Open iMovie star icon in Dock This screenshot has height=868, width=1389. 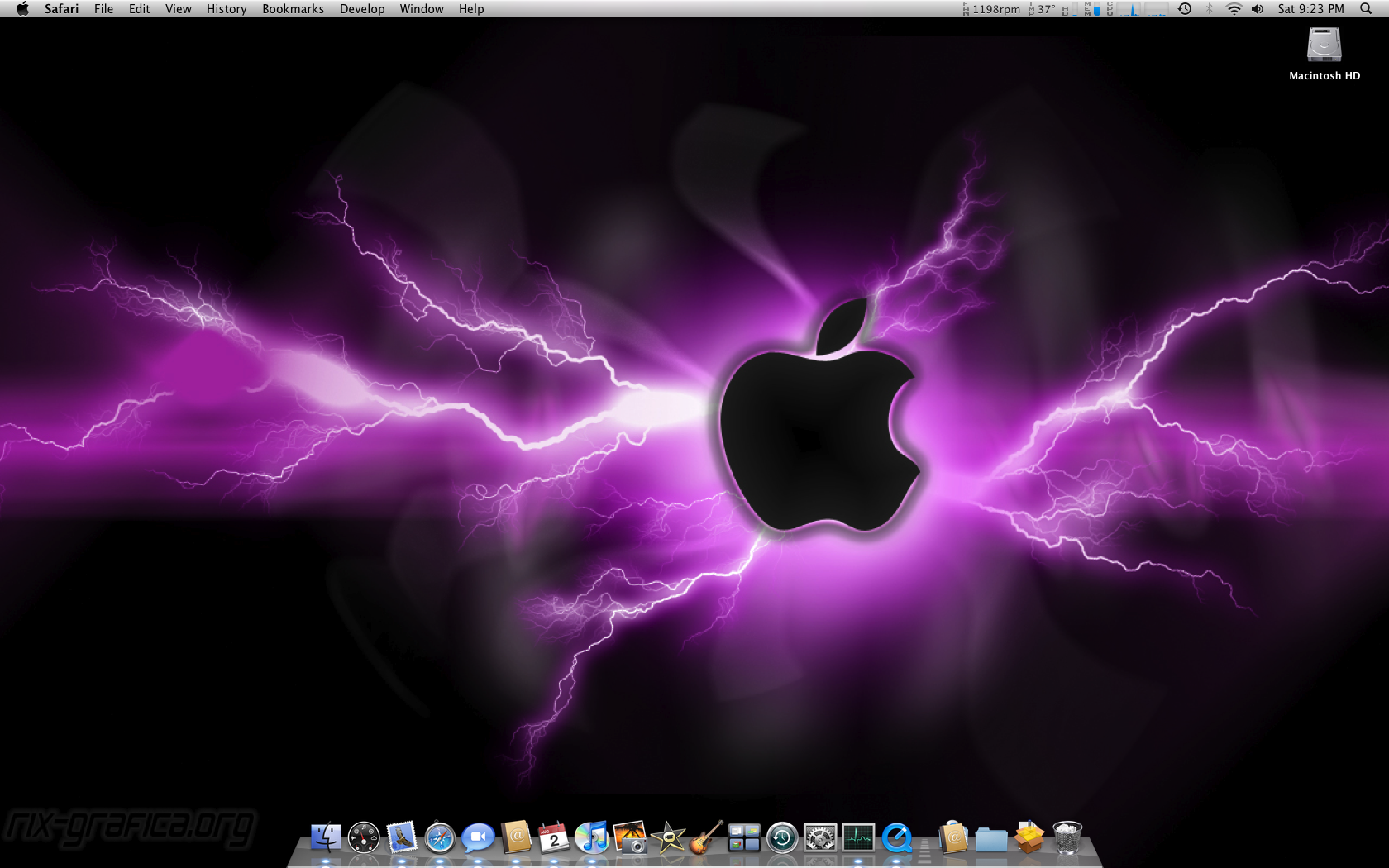[x=668, y=837]
